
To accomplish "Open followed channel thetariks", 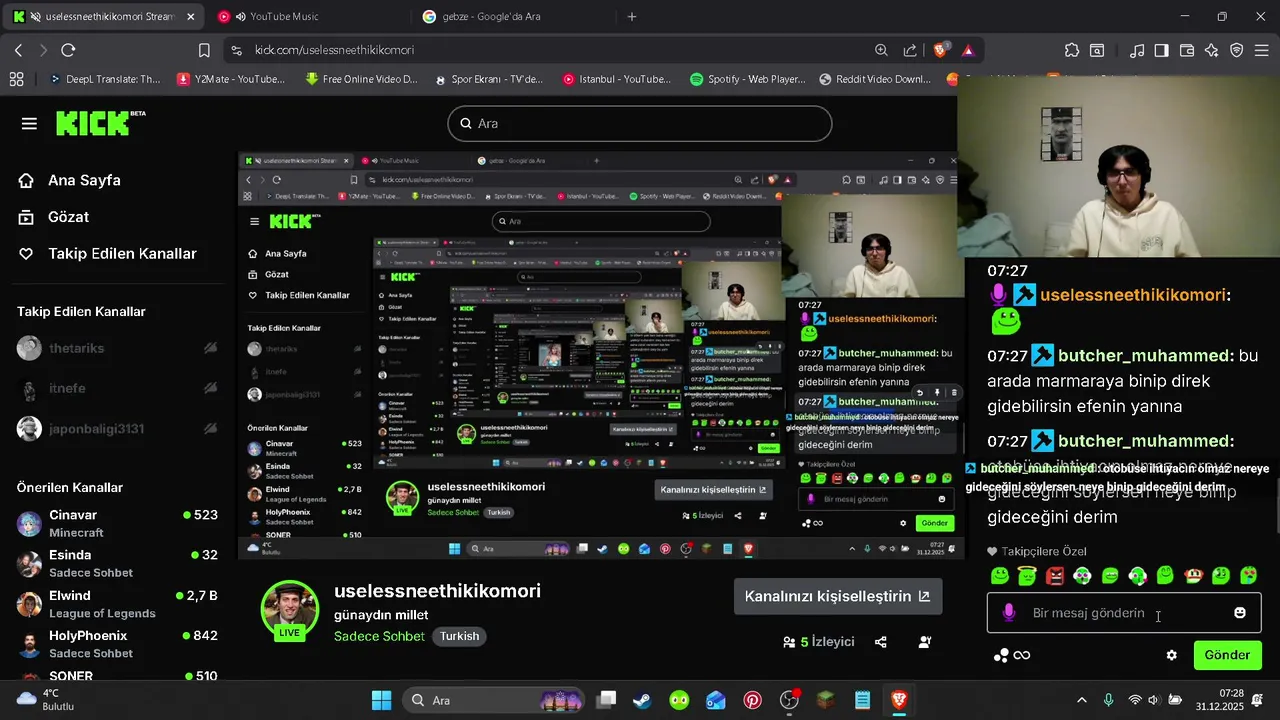I will [118, 348].
